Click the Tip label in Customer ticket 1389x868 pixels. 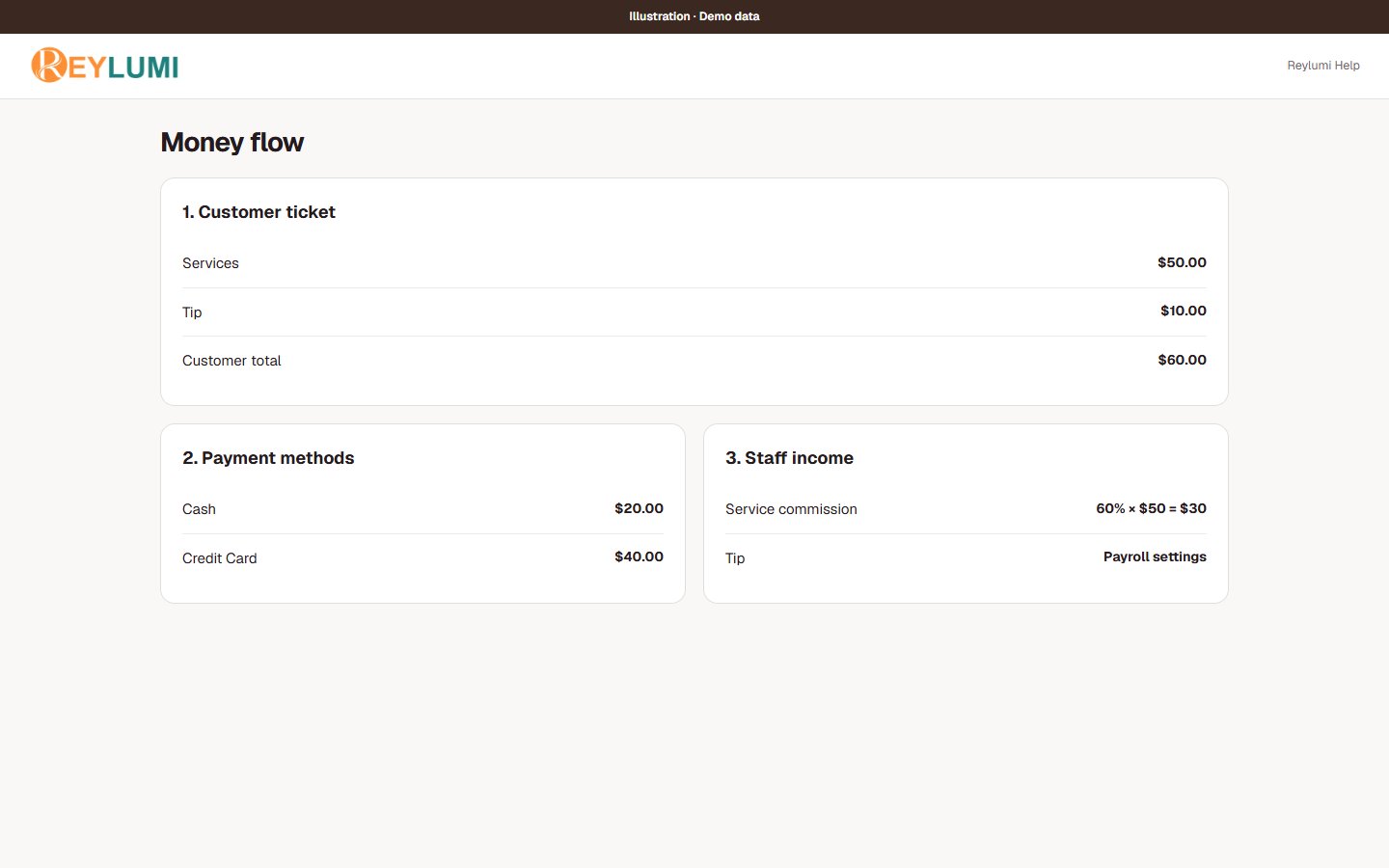(192, 312)
